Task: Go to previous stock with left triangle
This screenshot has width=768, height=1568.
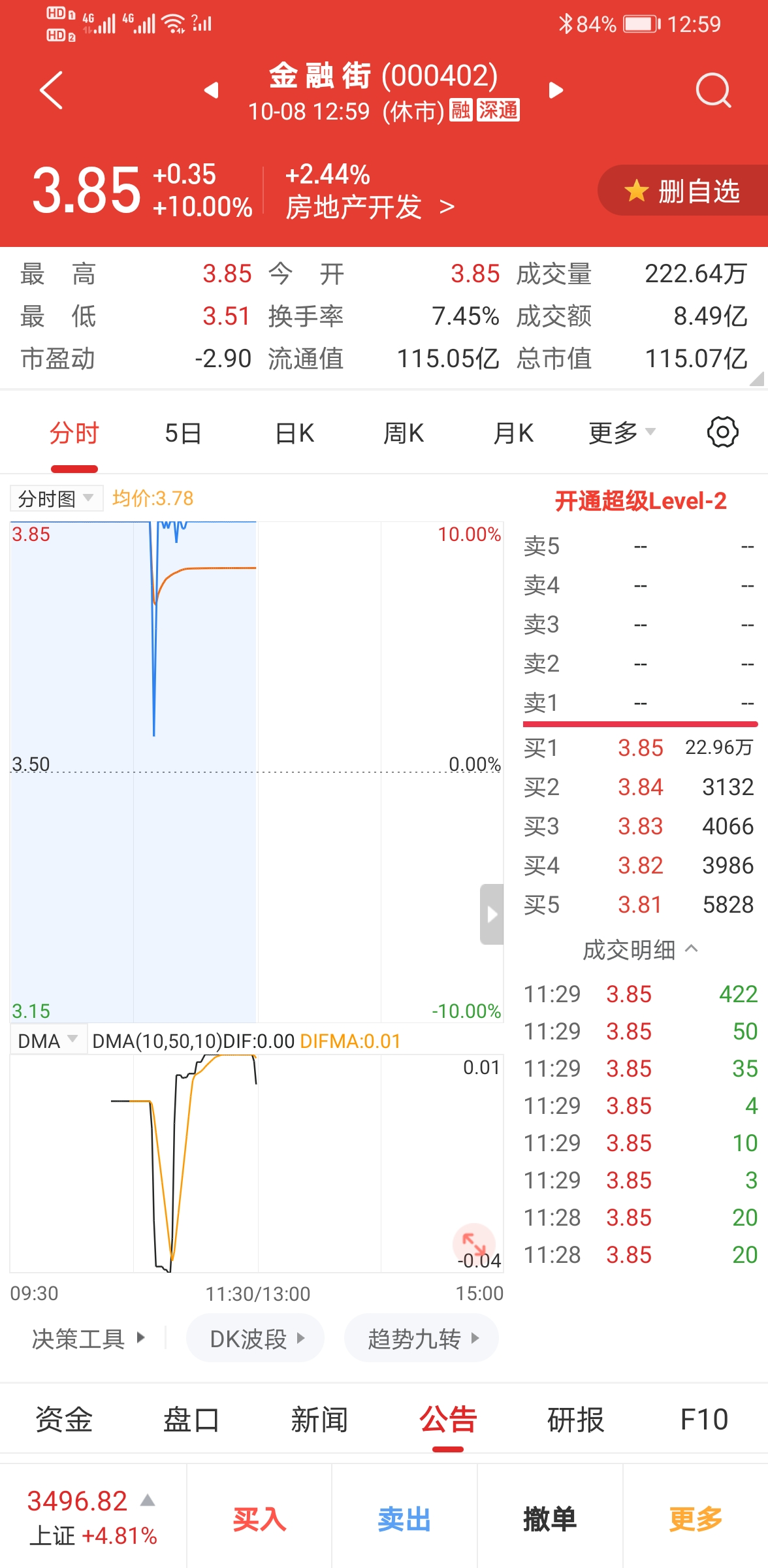Action: pos(211,90)
